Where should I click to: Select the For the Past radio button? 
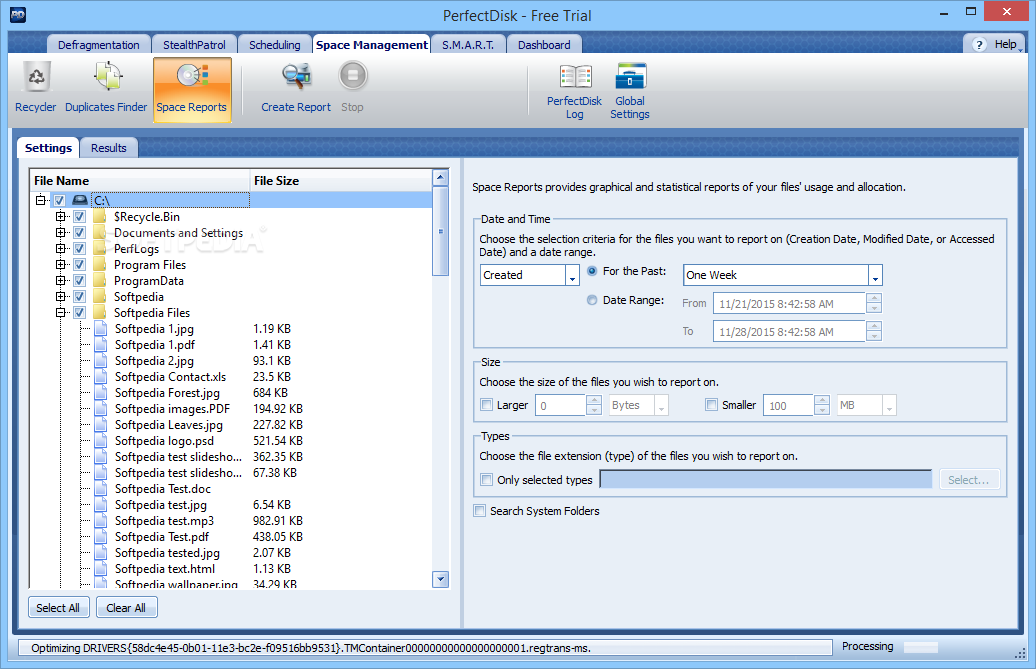point(592,271)
